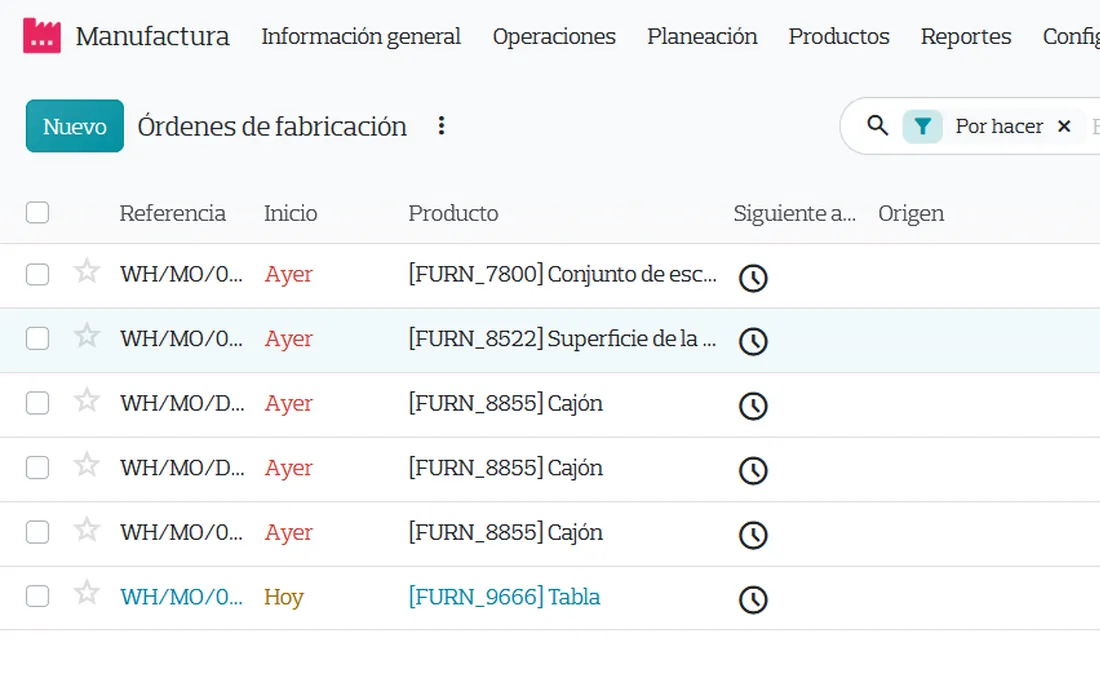Remove the Por hacer filter
Screen dimensions: 1100x700
[1064, 126]
